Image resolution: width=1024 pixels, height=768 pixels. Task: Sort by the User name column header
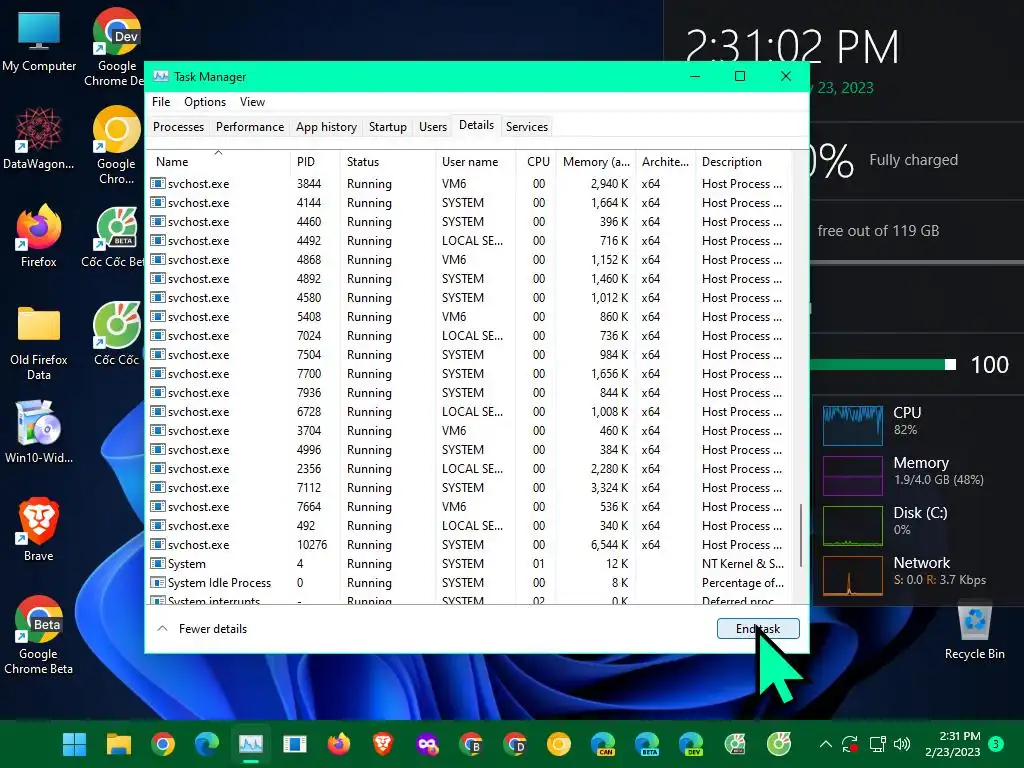tap(476, 161)
